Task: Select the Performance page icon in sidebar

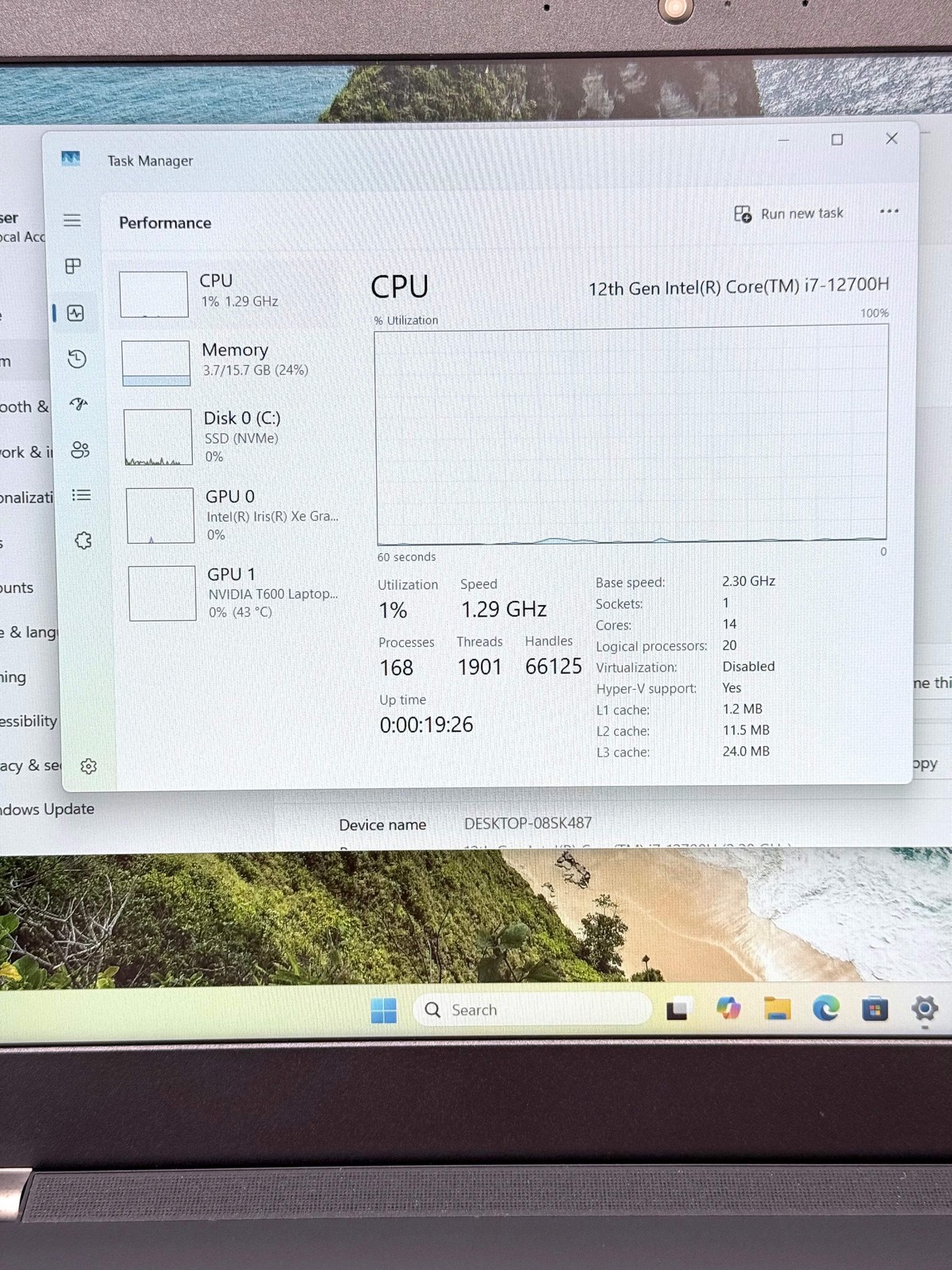Action: coord(75,313)
